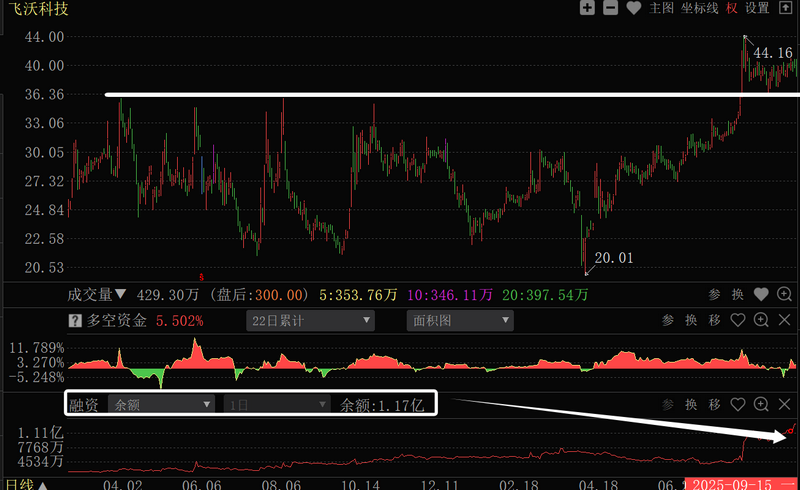Click the magnifier zoom icon in 多空资金 panel
Image resolution: width=800 pixels, height=490 pixels.
[762, 321]
